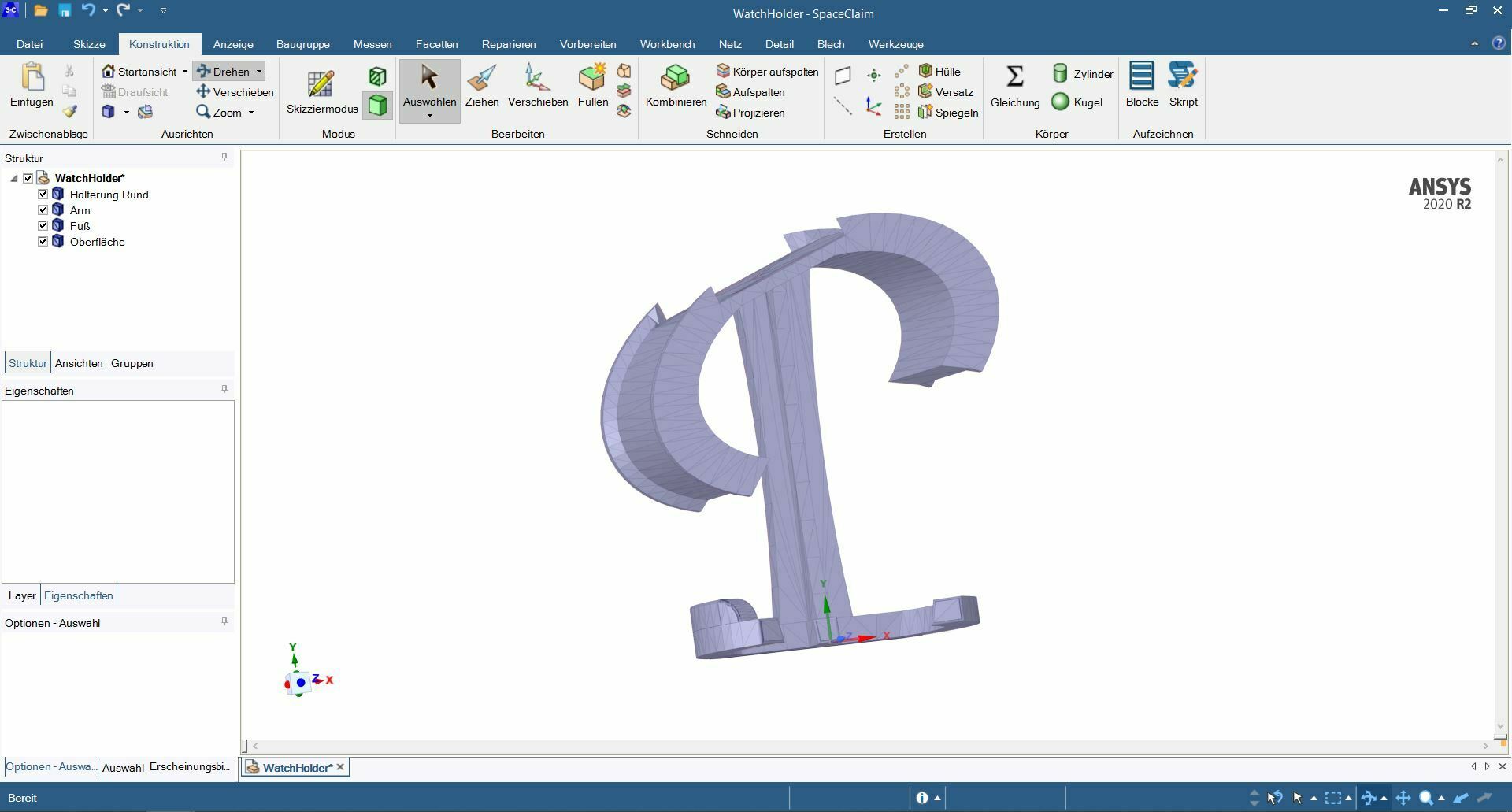The width and height of the screenshot is (1512, 812).
Task: Insert a Gleichung equation body
Action: (x=1014, y=87)
